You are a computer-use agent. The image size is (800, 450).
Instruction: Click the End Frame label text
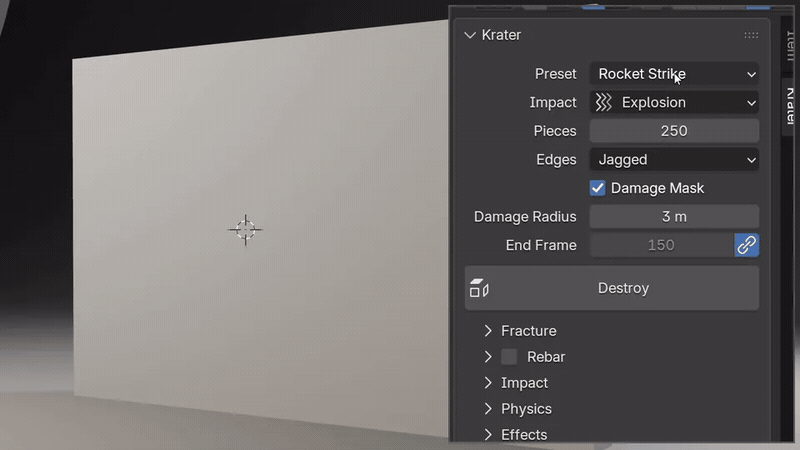click(x=541, y=245)
